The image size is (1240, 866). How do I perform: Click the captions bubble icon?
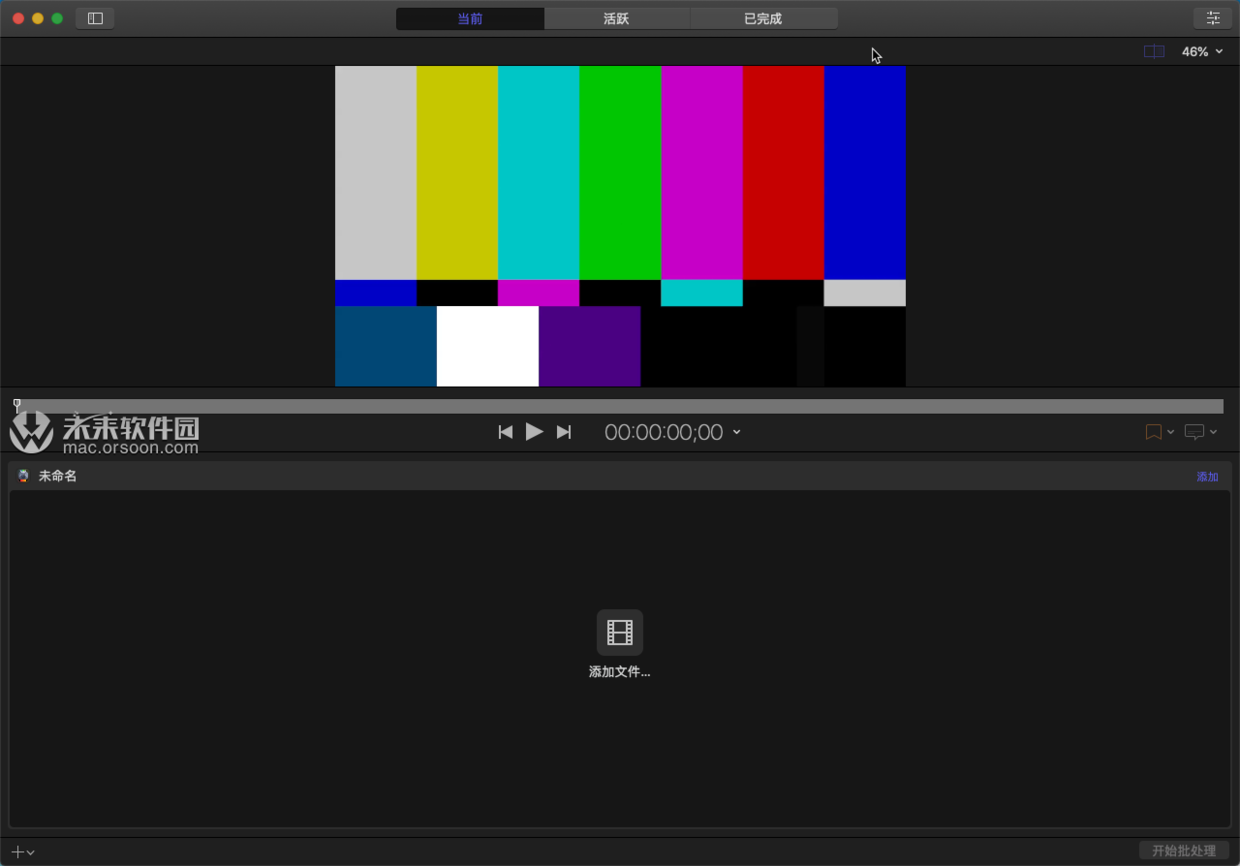click(x=1194, y=432)
